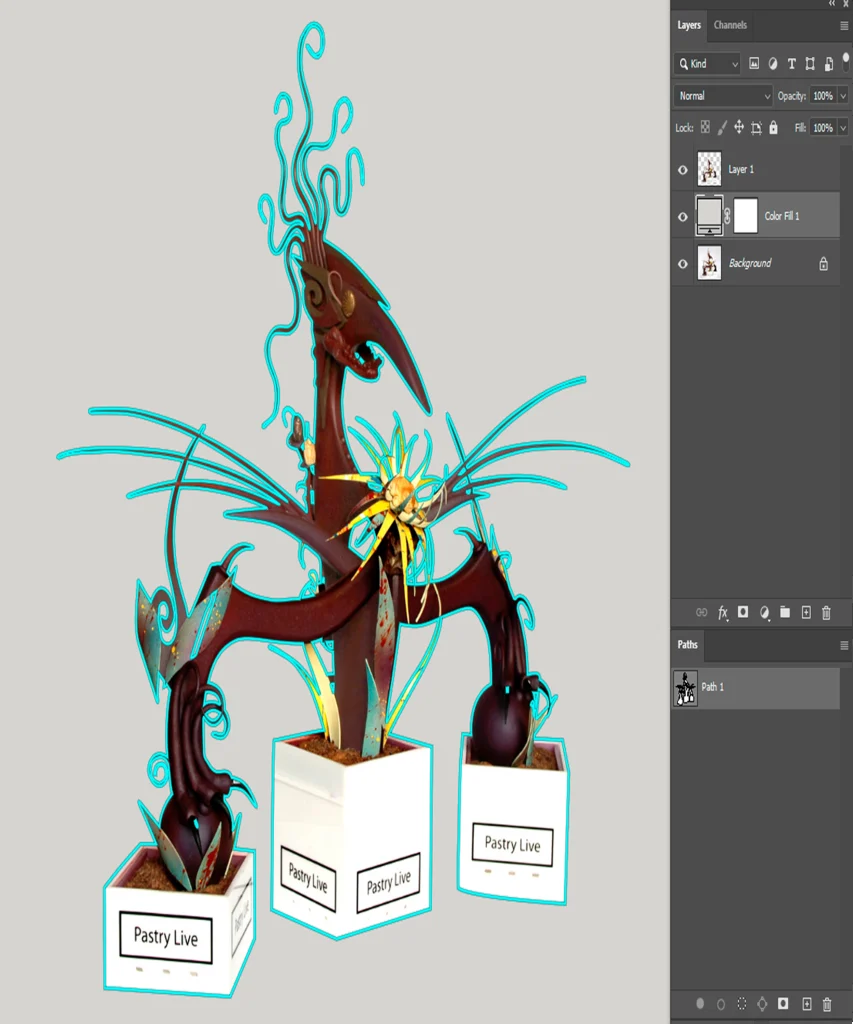Toggle visibility of Color Fill 1 layer

[x=683, y=216]
